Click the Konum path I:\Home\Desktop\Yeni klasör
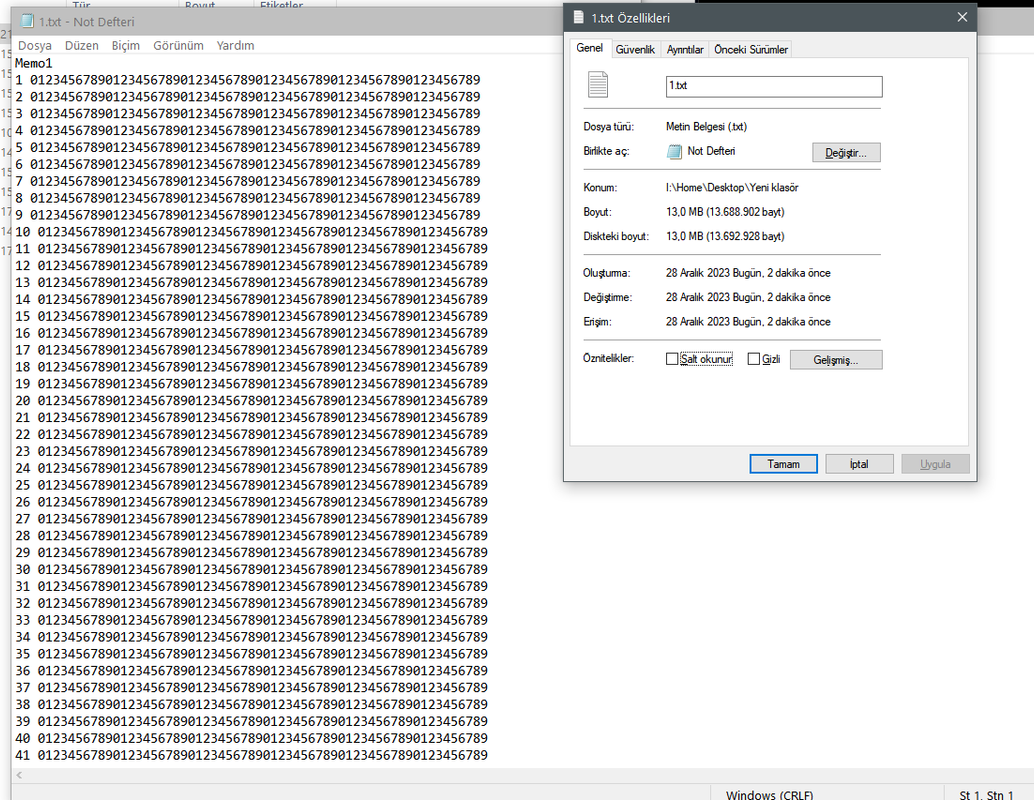1034x800 pixels. point(732,187)
